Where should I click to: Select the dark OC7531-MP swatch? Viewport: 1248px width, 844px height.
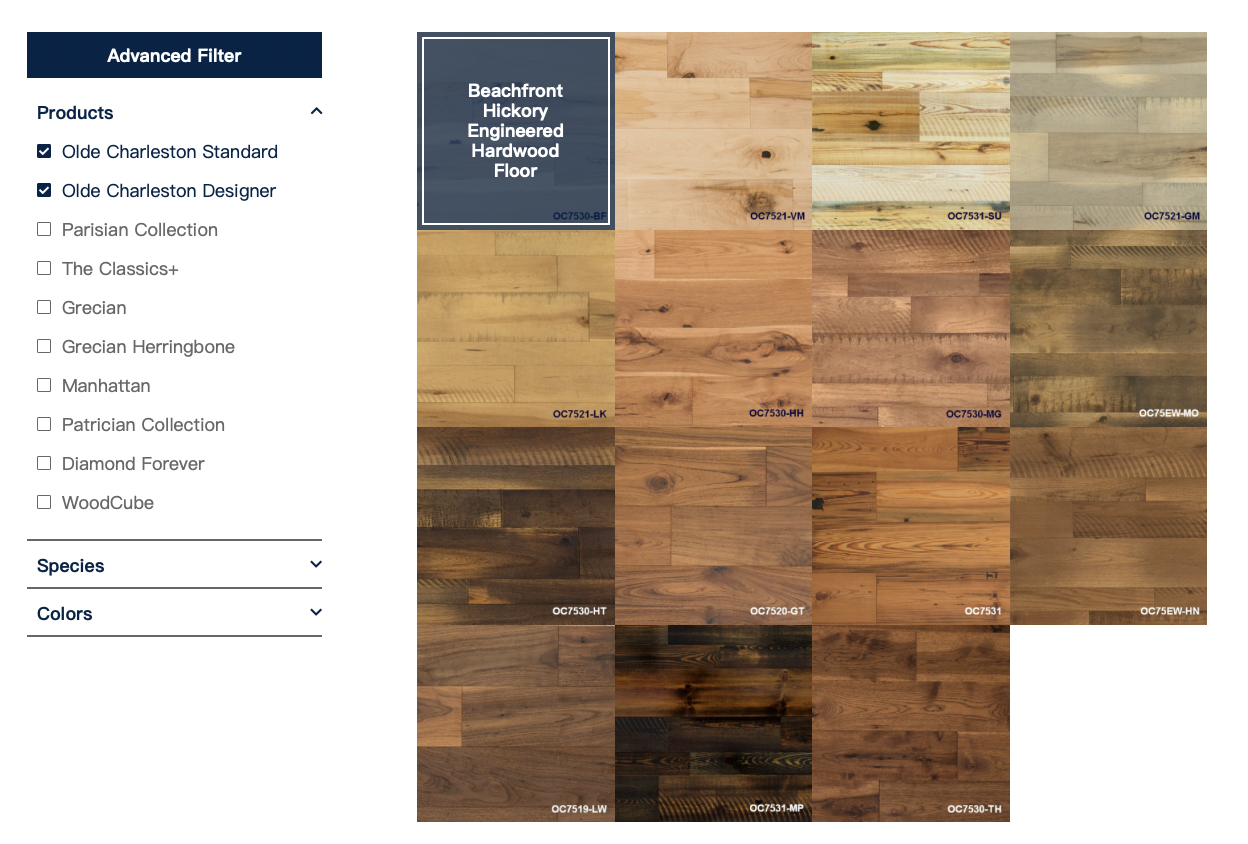click(x=713, y=723)
